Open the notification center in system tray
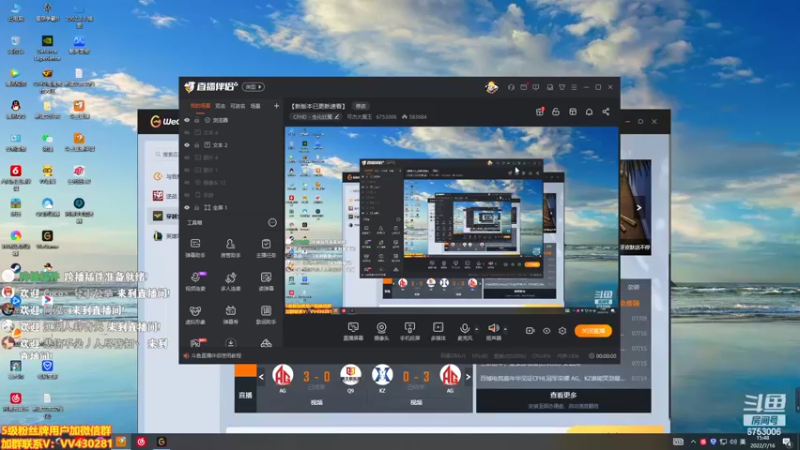Image resolution: width=800 pixels, height=450 pixels. coord(788,442)
